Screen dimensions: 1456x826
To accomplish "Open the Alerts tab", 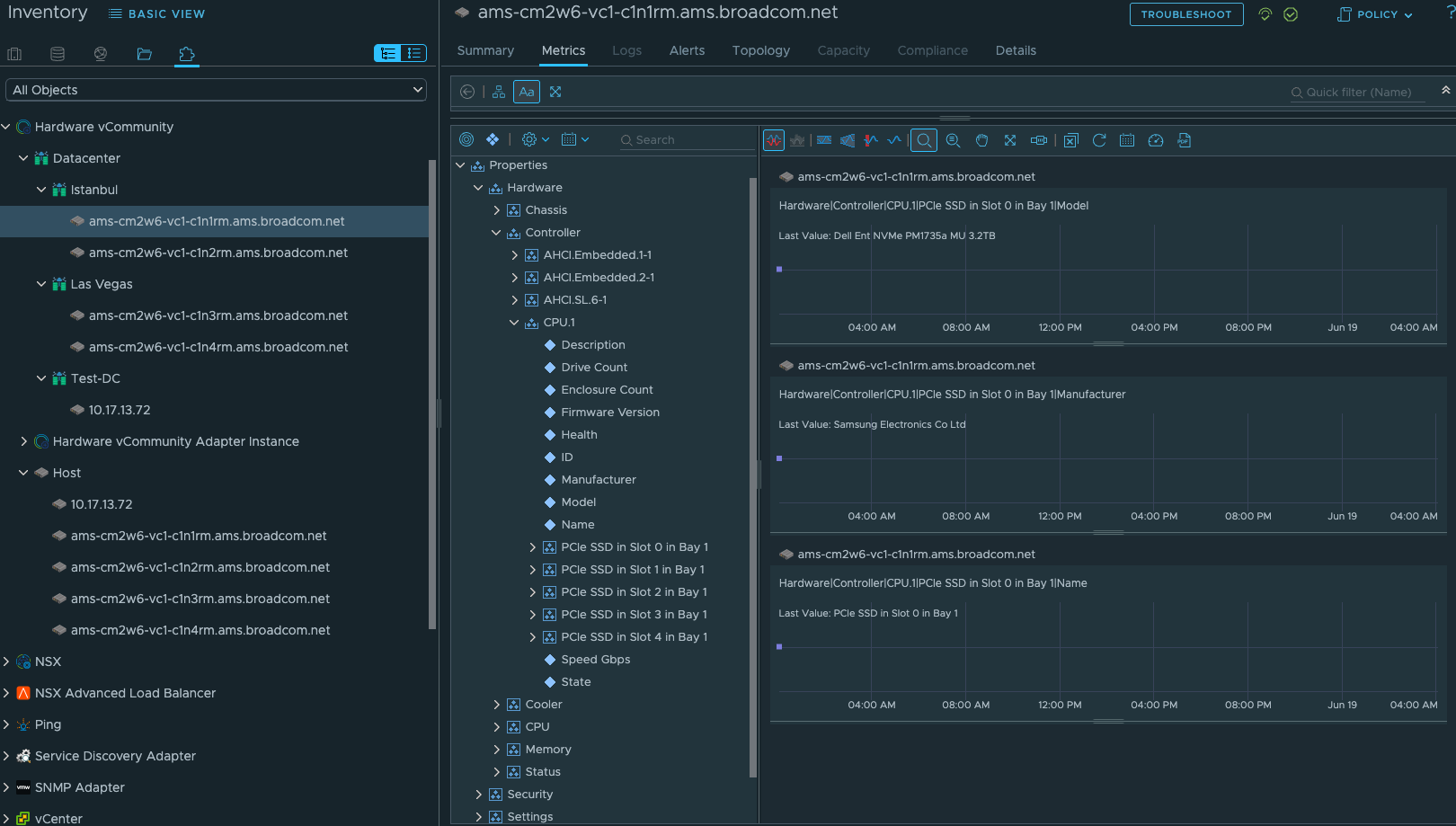I will (x=687, y=50).
